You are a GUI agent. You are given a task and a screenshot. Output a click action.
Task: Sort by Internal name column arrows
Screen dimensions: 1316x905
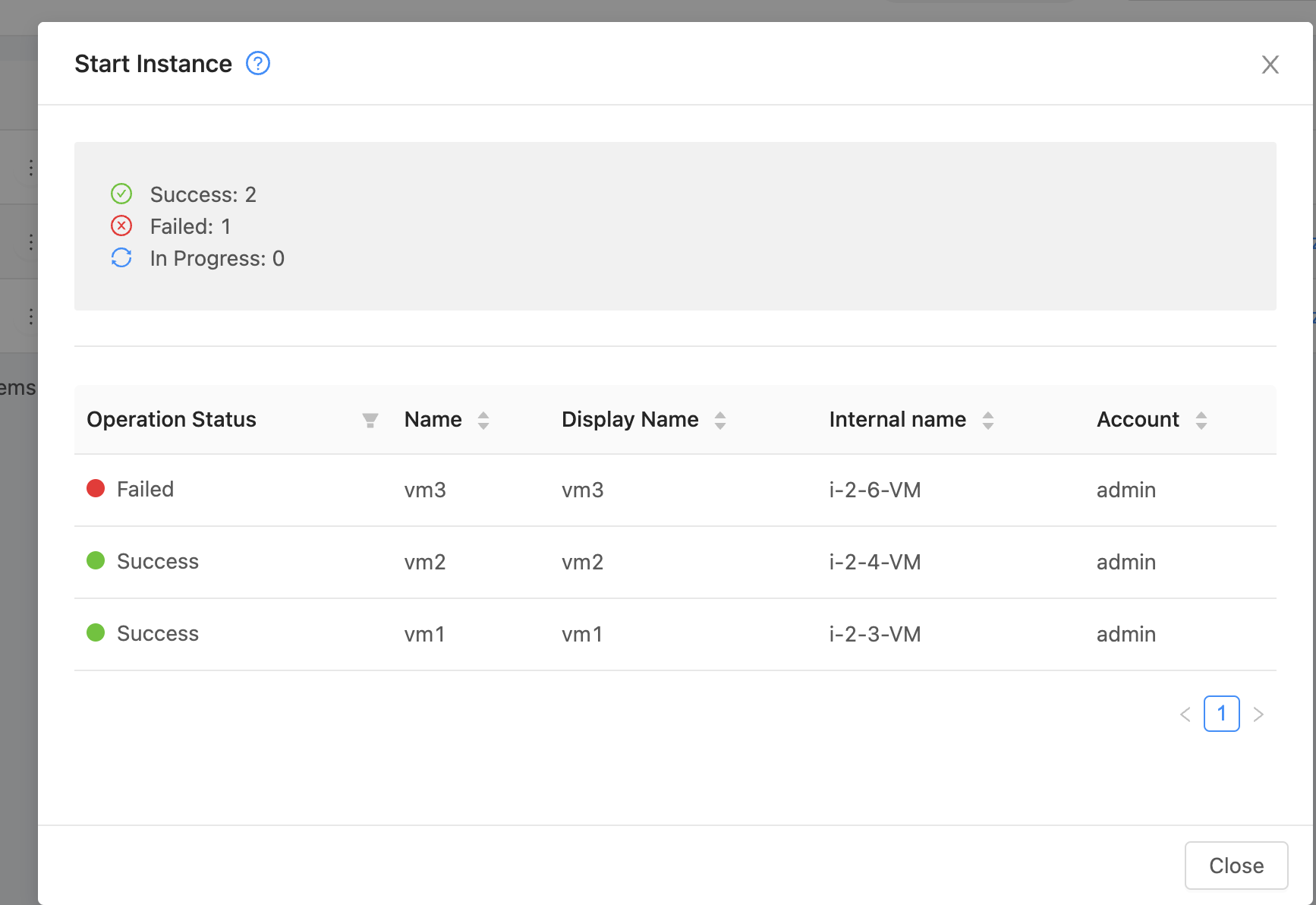tap(988, 420)
